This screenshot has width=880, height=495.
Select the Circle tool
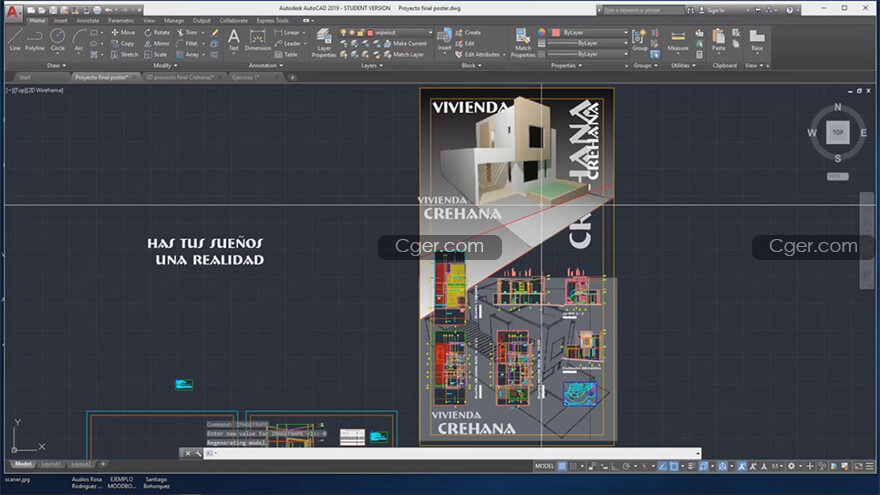click(x=57, y=40)
